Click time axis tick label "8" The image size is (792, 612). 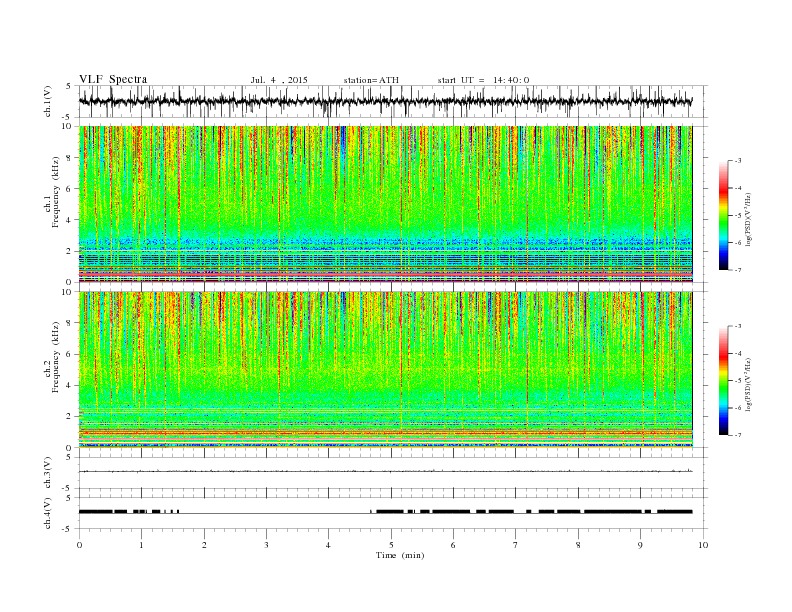[578, 545]
